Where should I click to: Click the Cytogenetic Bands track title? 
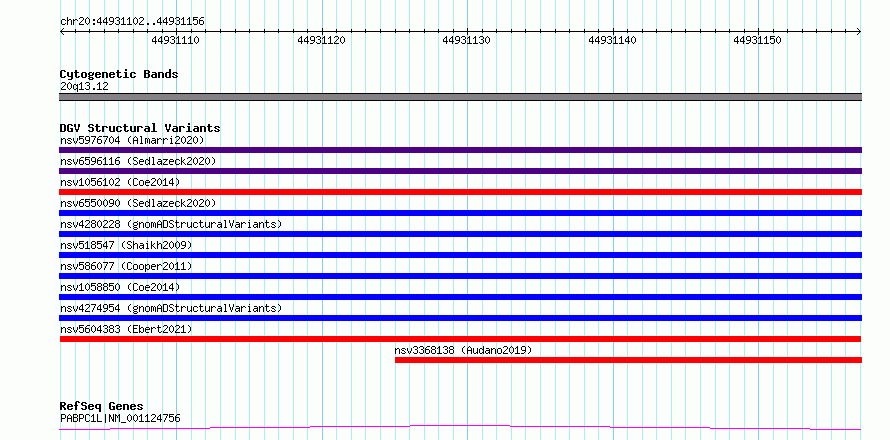[x=119, y=74]
